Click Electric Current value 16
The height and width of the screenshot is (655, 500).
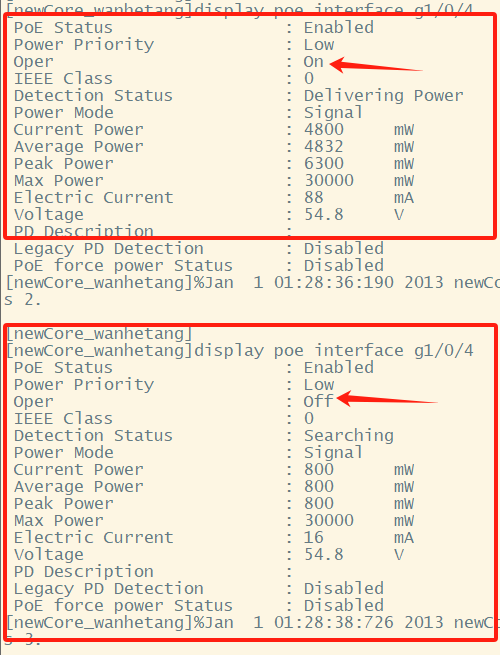(314, 538)
